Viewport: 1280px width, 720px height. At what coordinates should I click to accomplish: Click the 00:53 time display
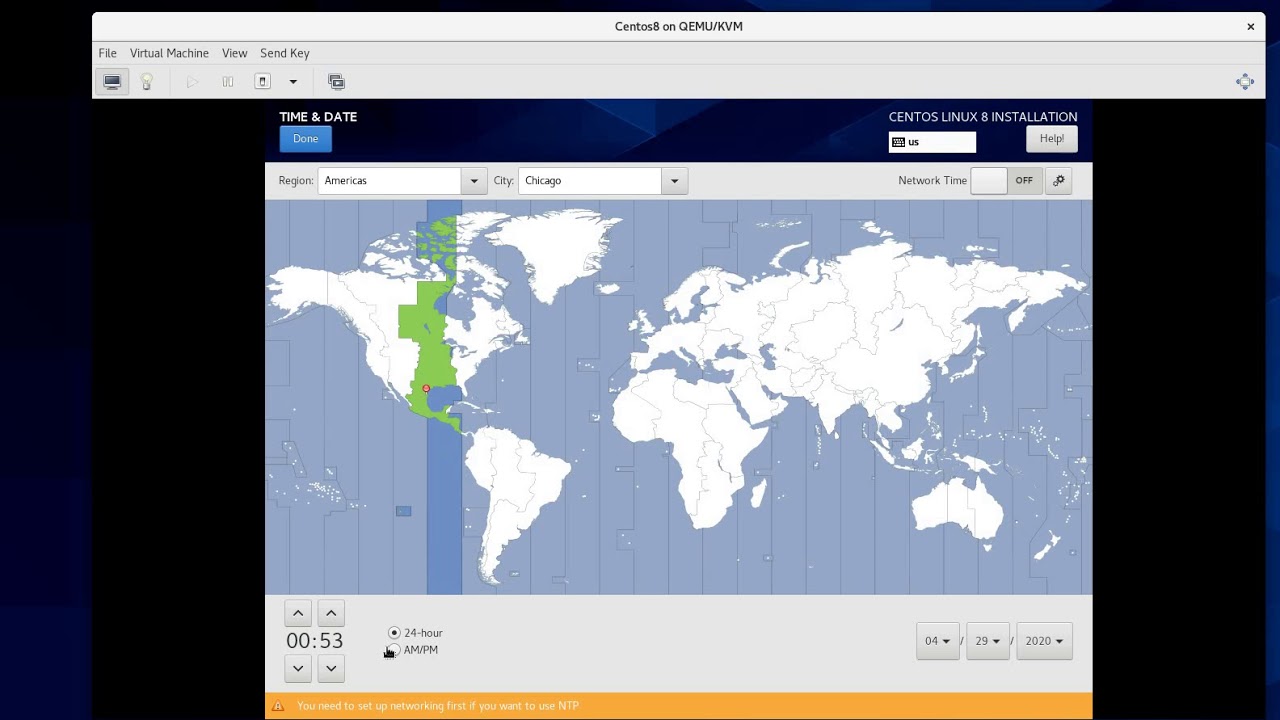tap(314, 641)
